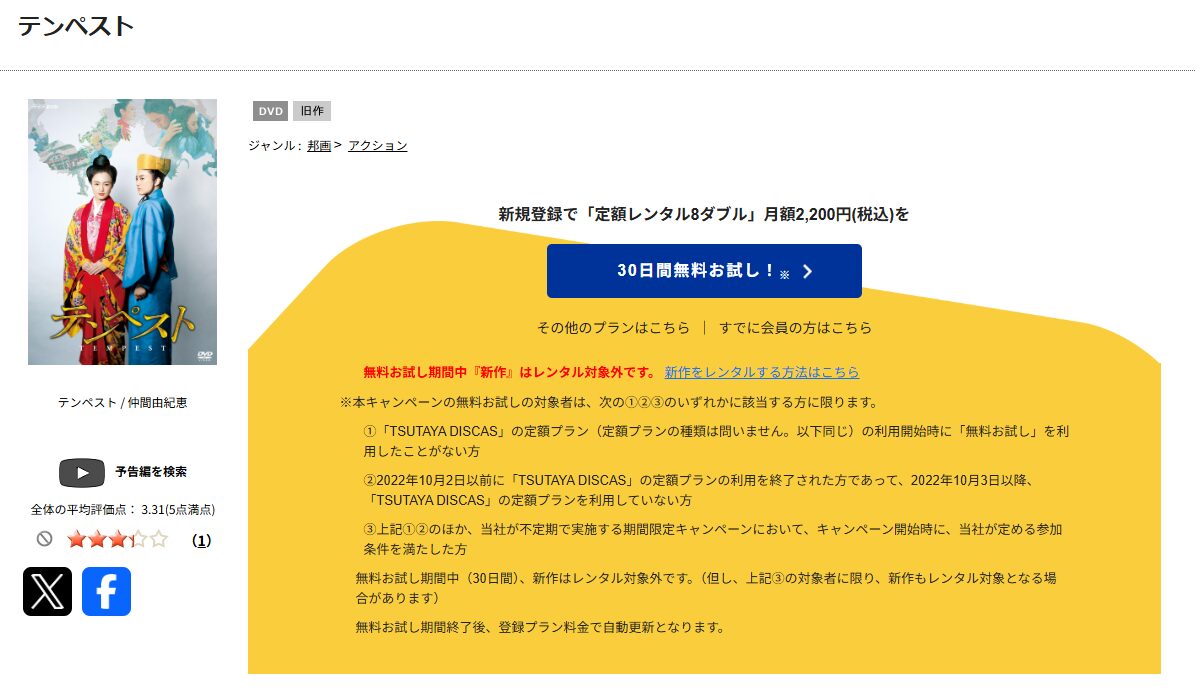Rate the title two stars

[x=97, y=540]
